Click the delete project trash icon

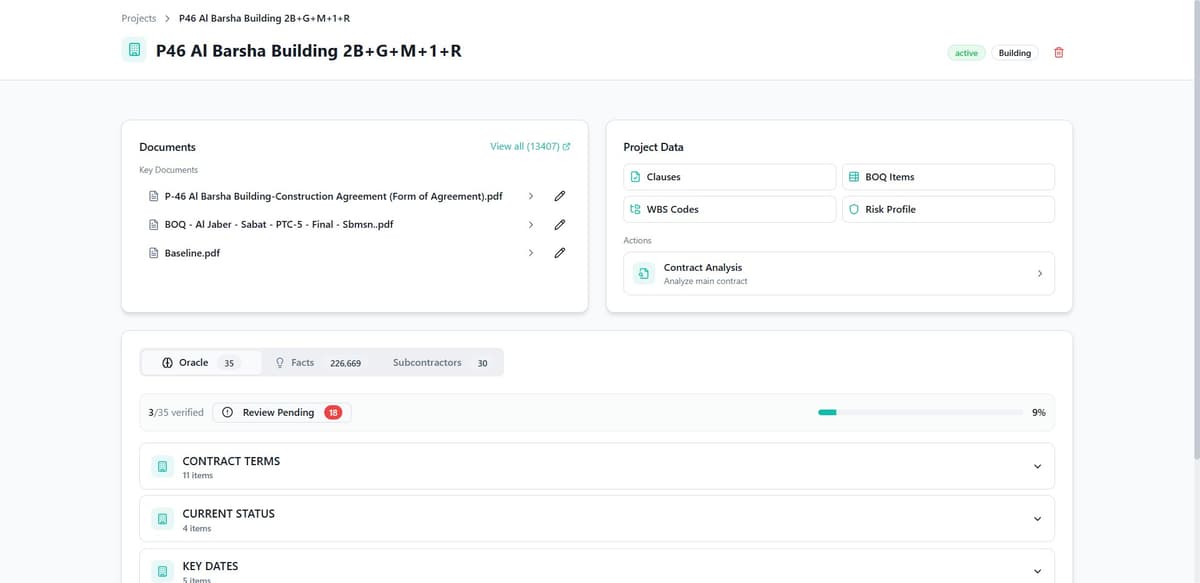click(x=1058, y=52)
